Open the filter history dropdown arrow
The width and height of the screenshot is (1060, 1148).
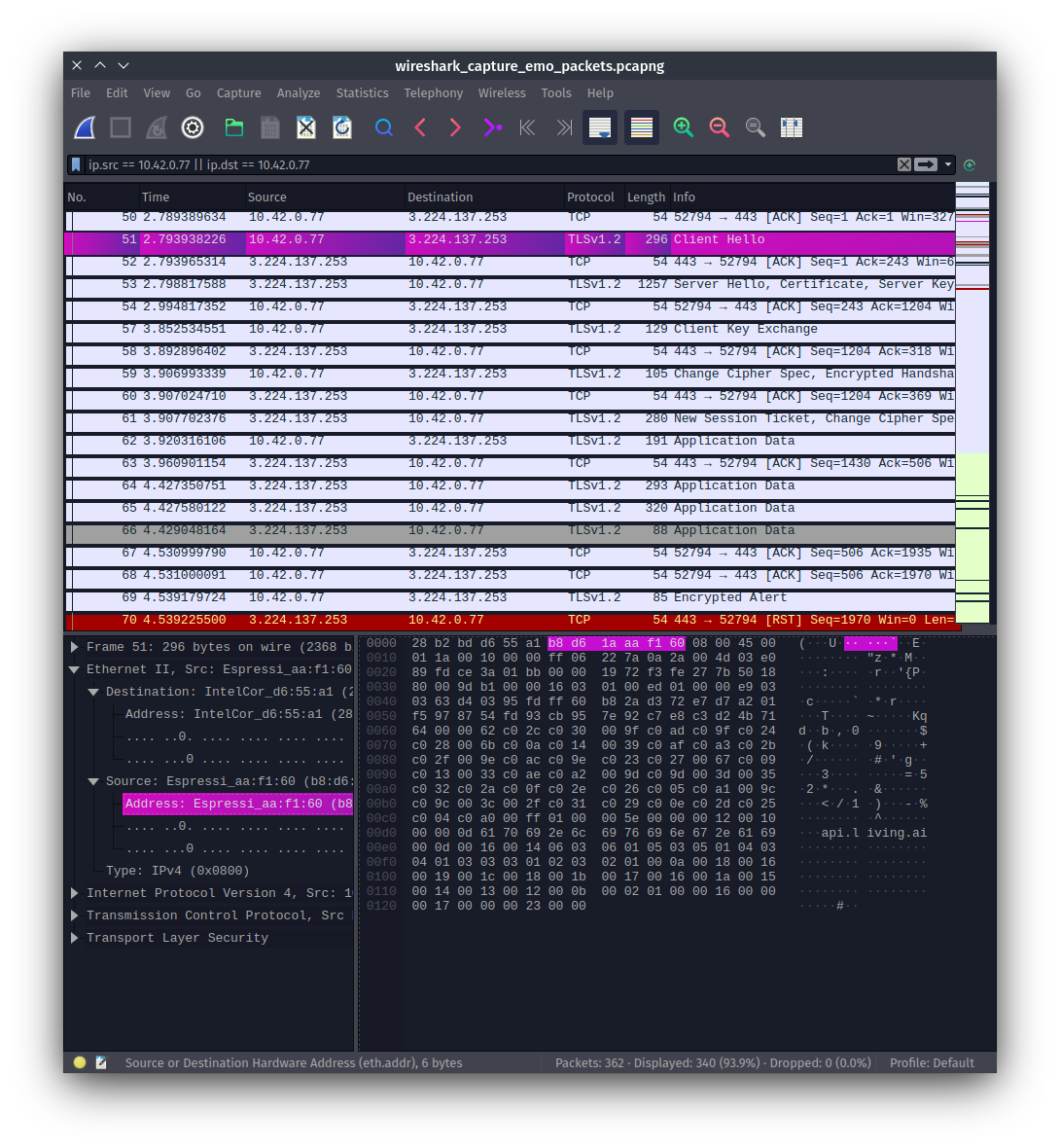[x=948, y=164]
